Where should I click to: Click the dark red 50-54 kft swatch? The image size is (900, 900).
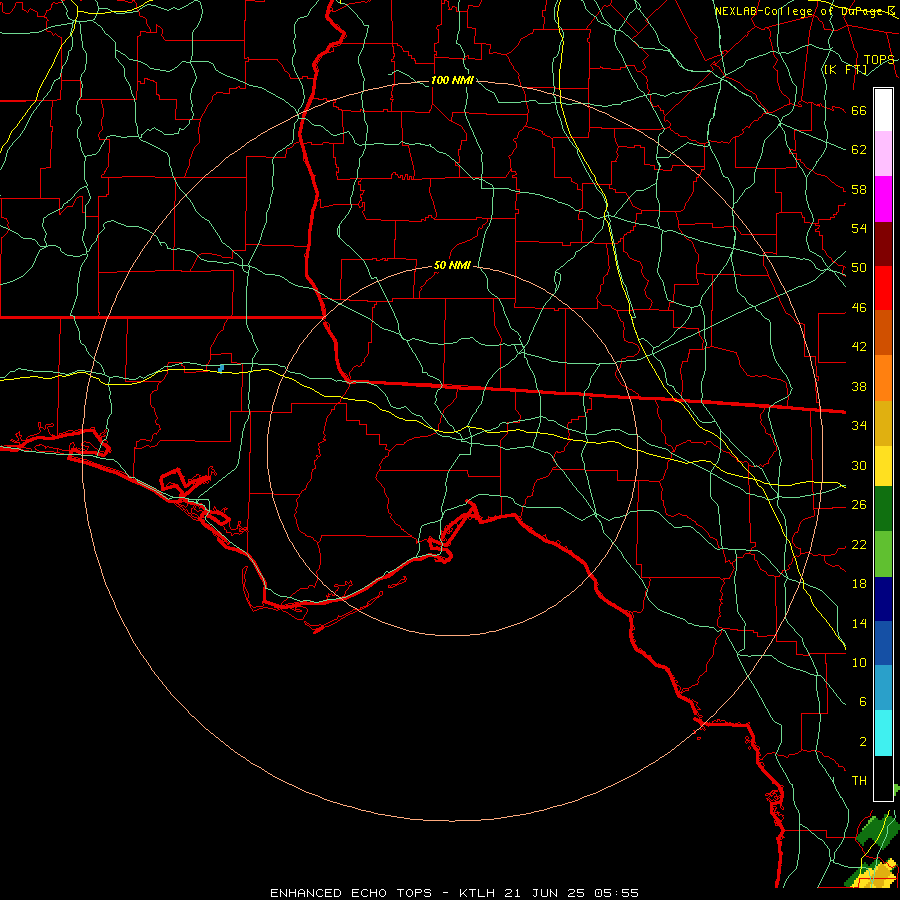click(883, 245)
